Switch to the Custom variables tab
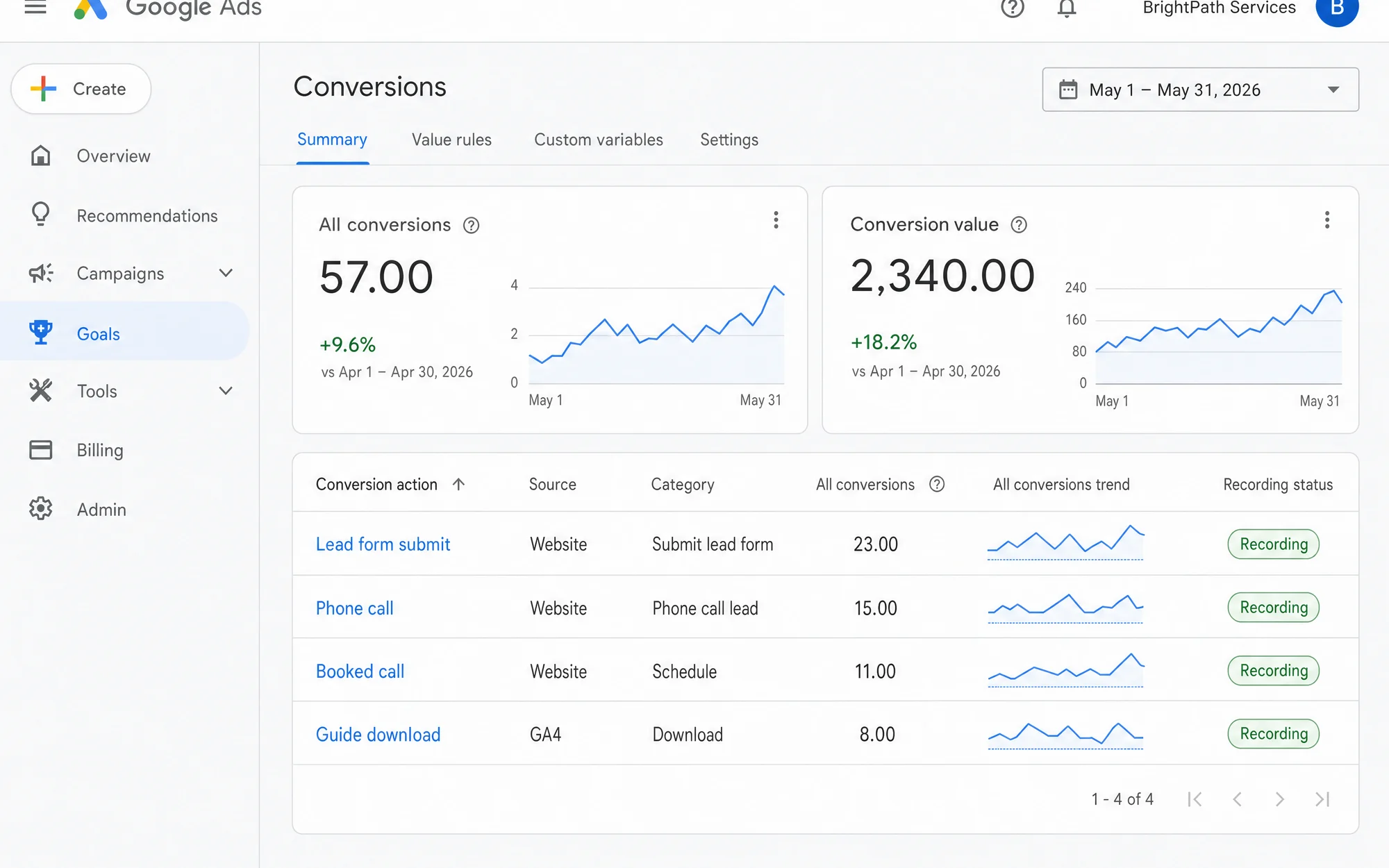This screenshot has height=868, width=1389. 599,140
